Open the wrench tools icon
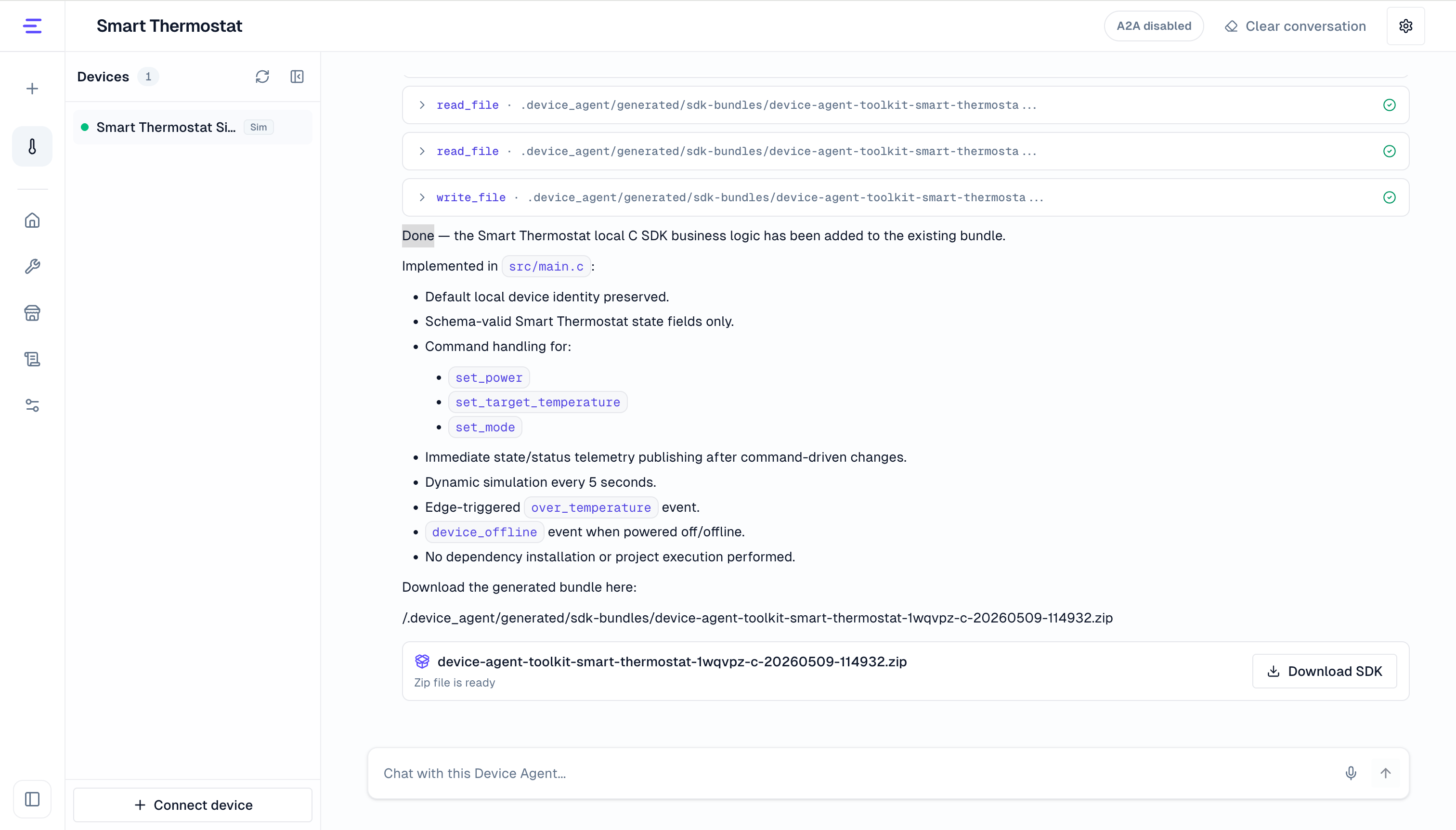Viewport: 1456px width, 830px height. (32, 266)
